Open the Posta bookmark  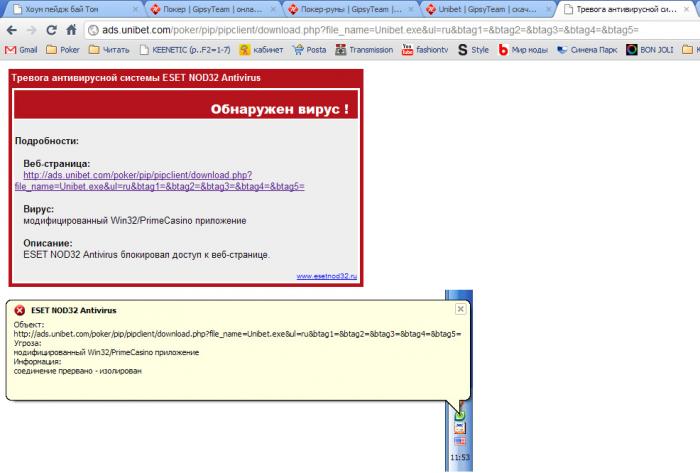pos(309,50)
